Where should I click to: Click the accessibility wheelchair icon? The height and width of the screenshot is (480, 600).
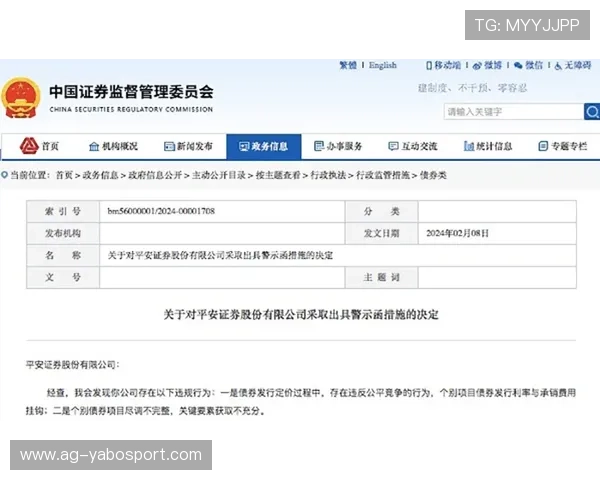coord(558,66)
